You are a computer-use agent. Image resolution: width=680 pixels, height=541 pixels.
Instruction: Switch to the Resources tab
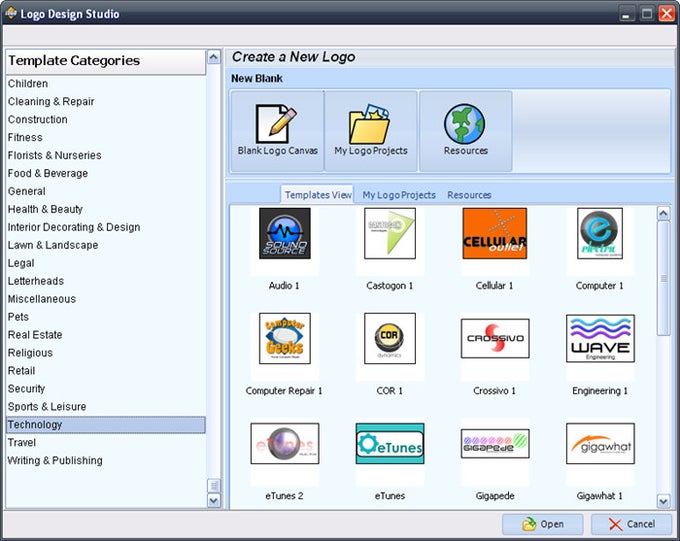click(469, 195)
